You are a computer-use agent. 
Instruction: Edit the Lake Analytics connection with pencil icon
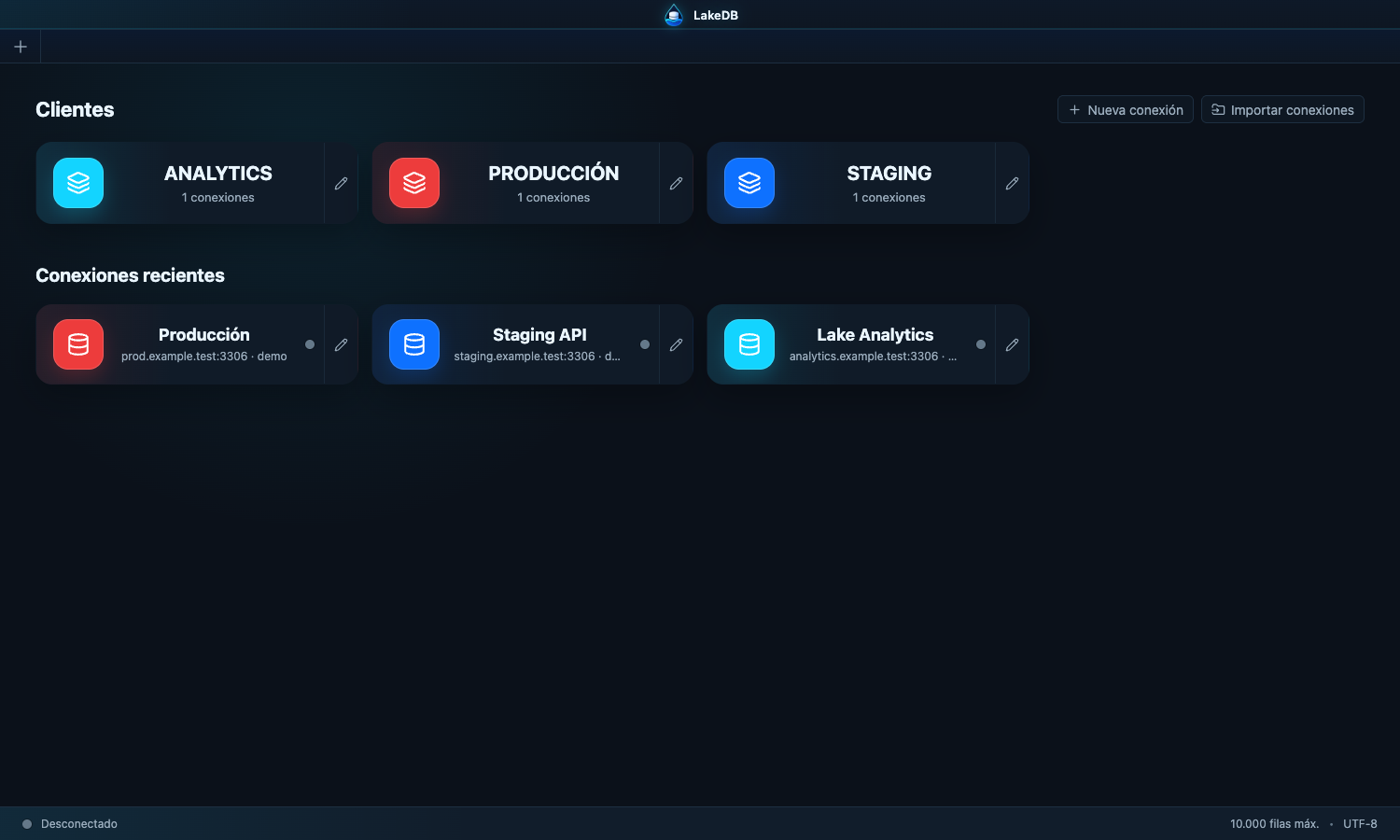pos(1012,344)
